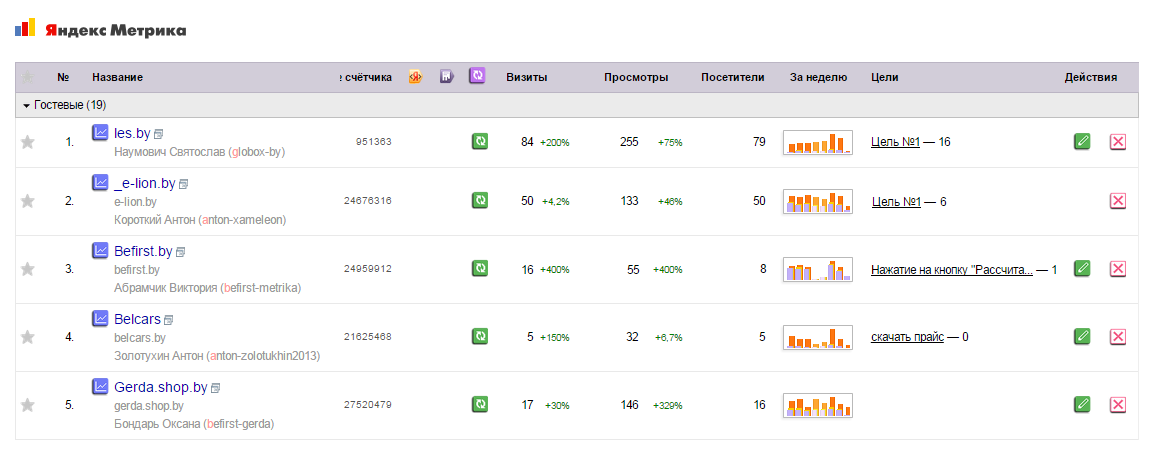Open the chart icon for Belcars
The width and height of the screenshot is (1150, 456).
click(100, 318)
